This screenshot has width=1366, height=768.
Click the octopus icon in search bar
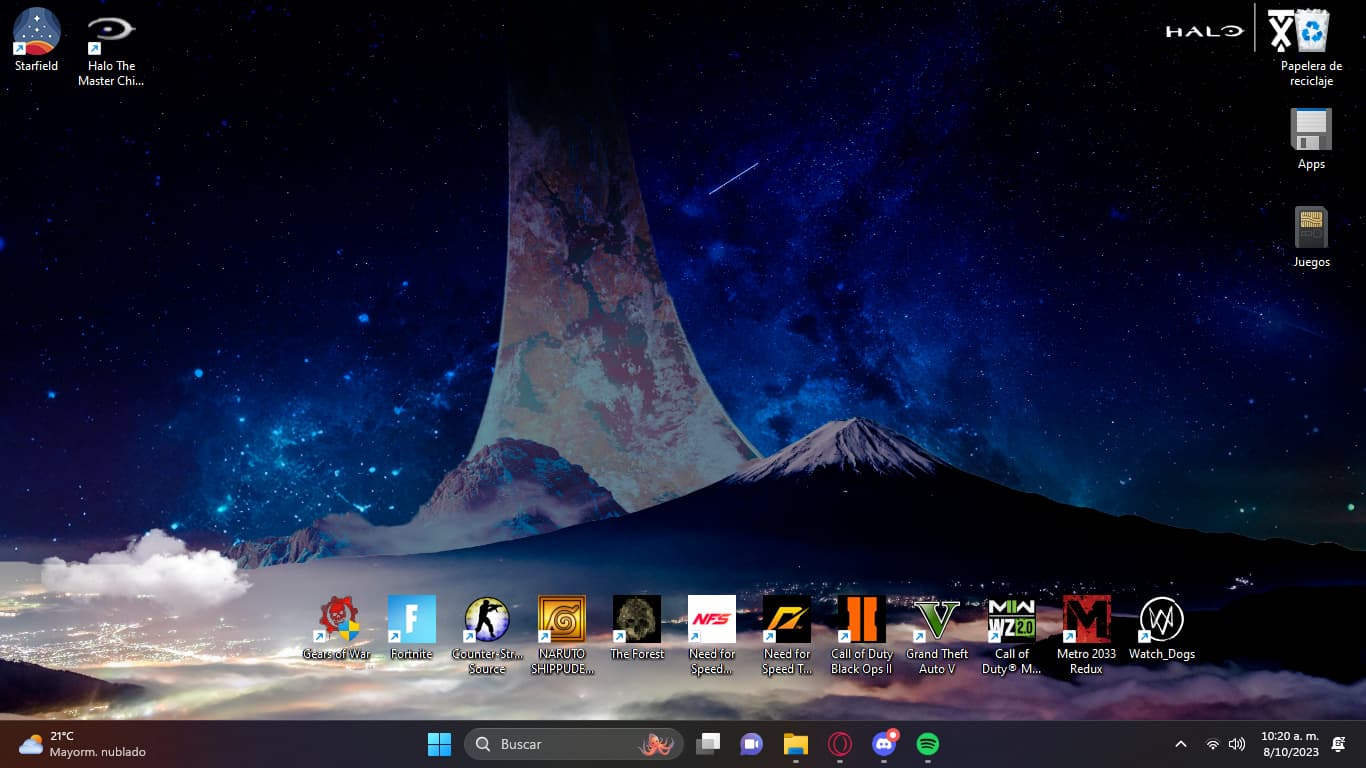coord(656,744)
